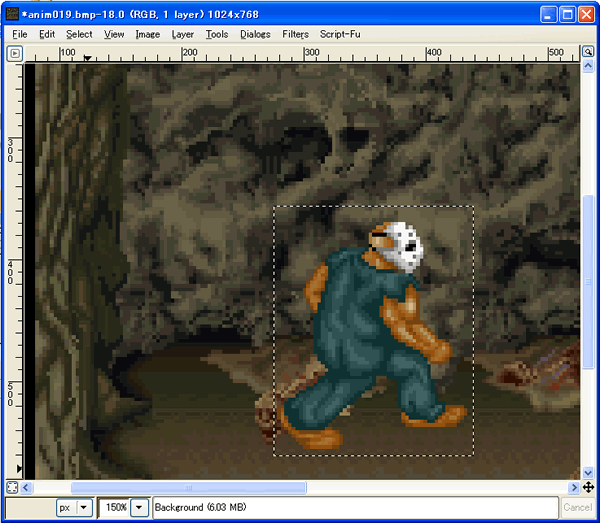Image resolution: width=600 pixels, height=523 pixels.
Task: Click the masked character's white hockey mask
Action: pos(404,246)
